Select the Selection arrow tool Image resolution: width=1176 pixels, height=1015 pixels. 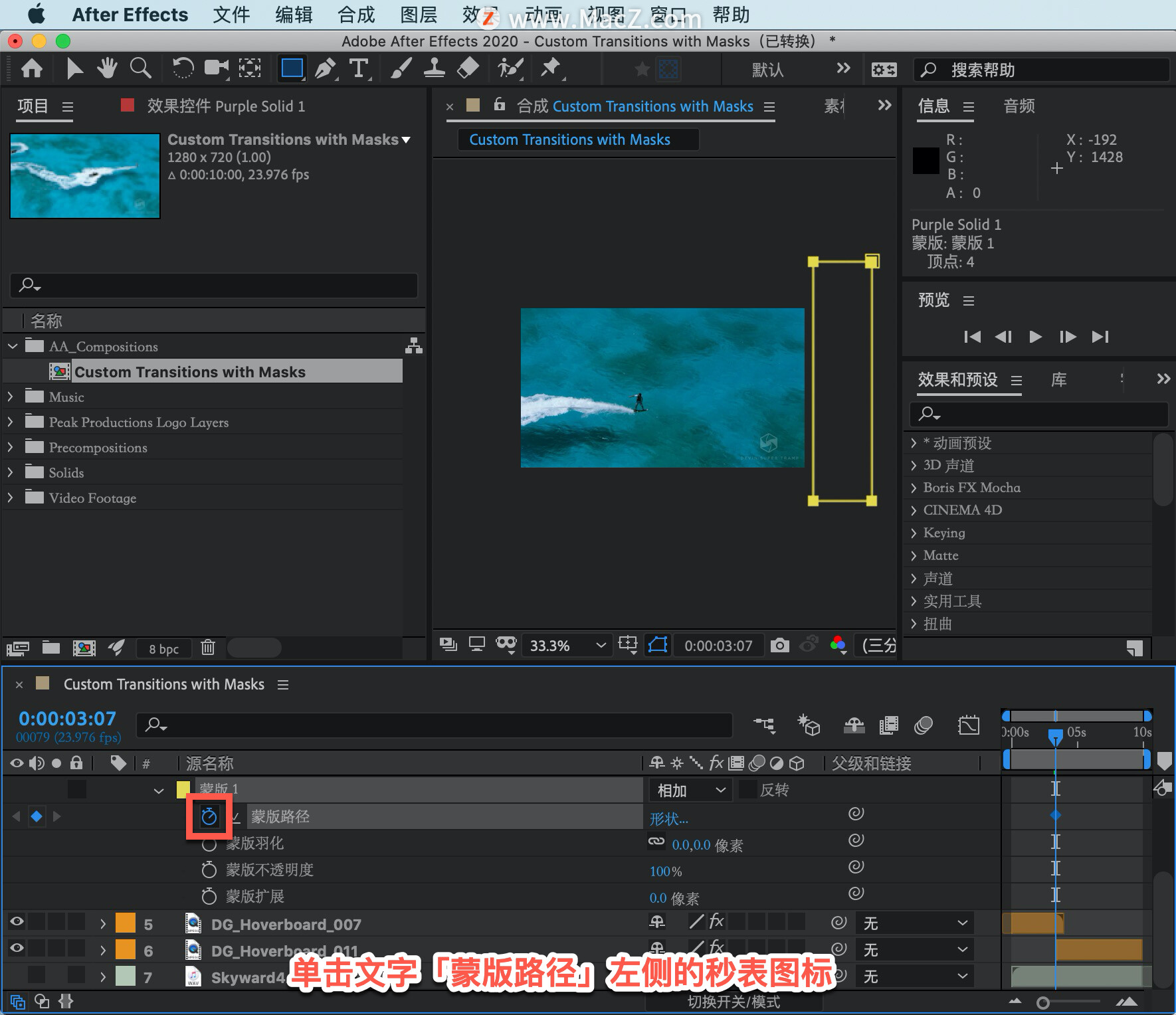point(74,68)
